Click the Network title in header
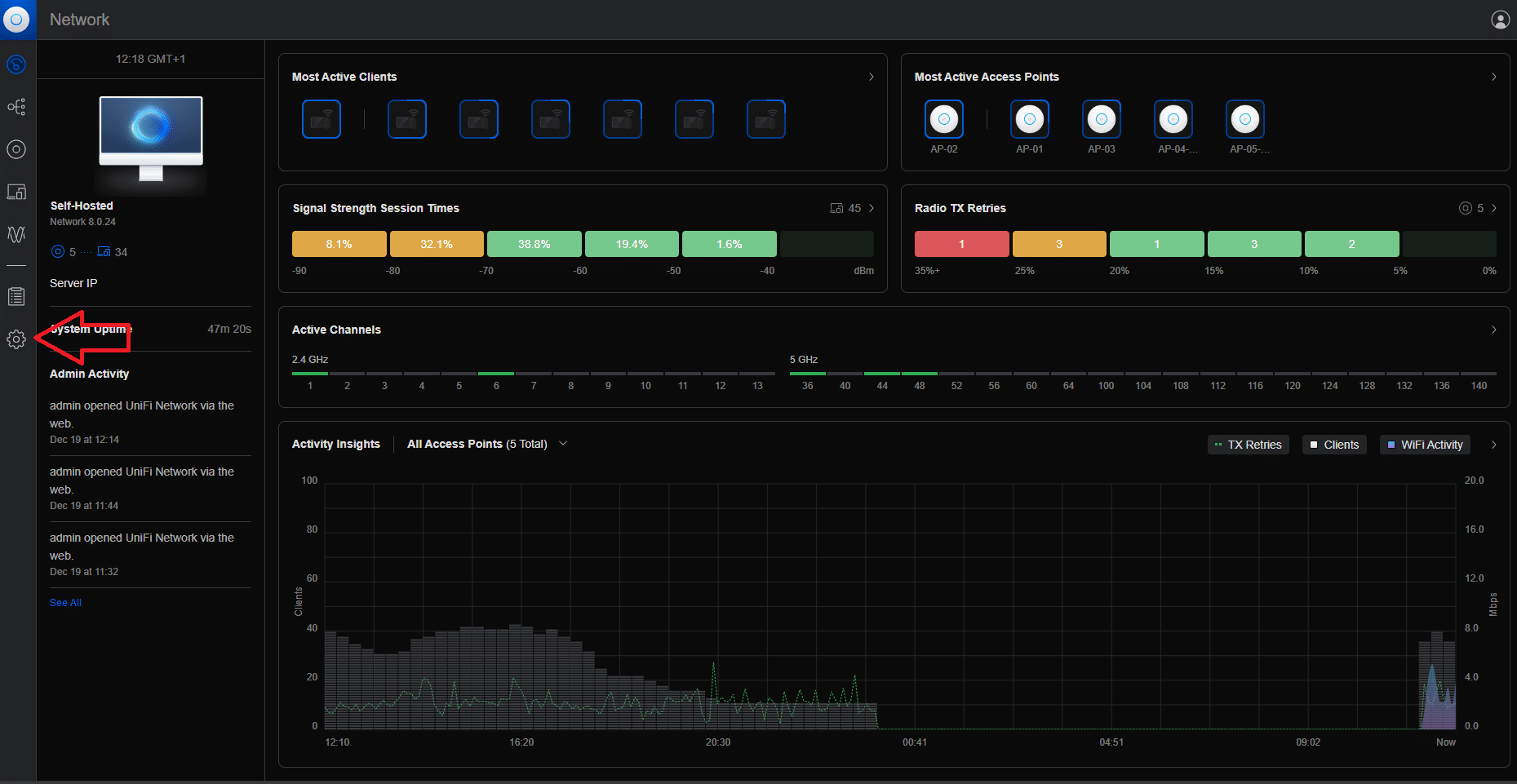 tap(79, 20)
